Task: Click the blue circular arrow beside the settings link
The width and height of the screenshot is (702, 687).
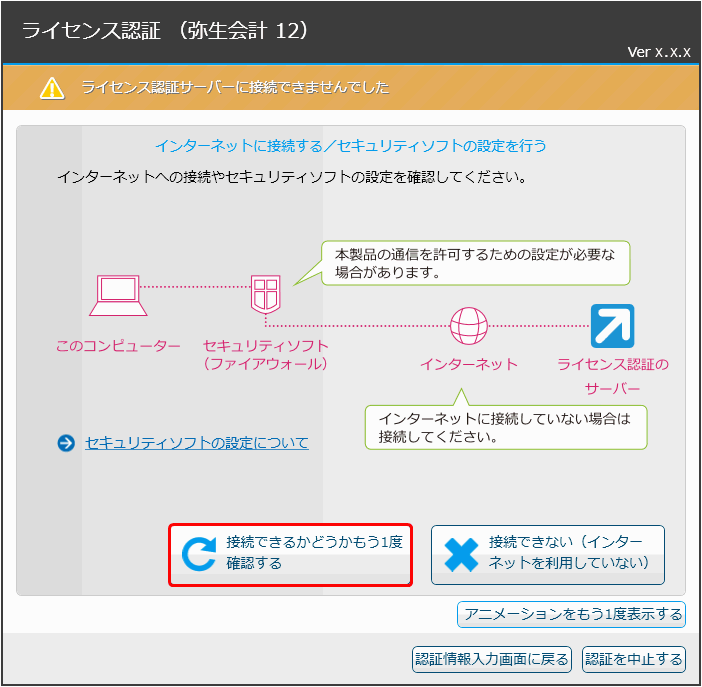Action: click(67, 443)
